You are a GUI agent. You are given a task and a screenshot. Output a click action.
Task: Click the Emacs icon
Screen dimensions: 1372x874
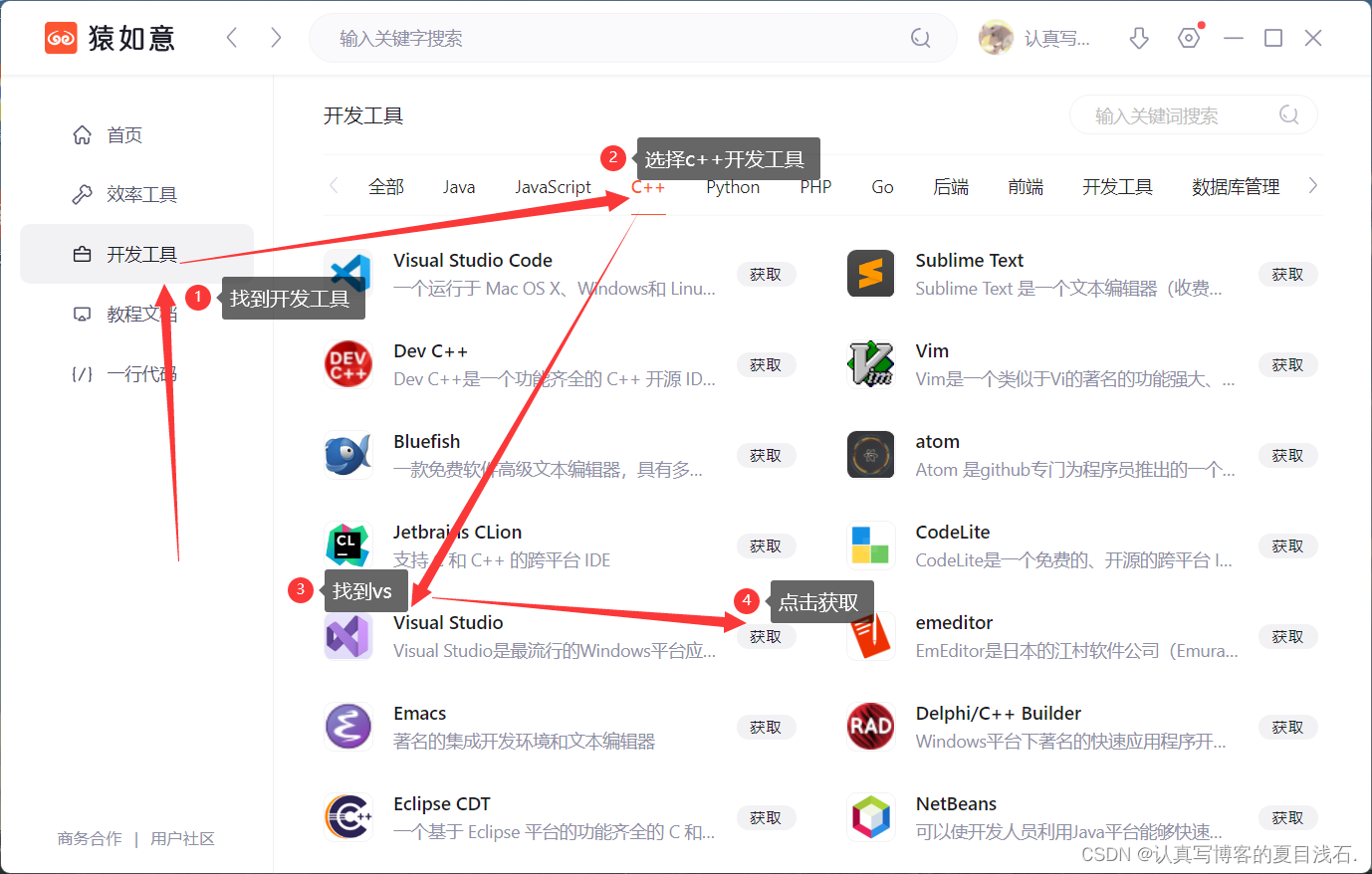click(348, 727)
